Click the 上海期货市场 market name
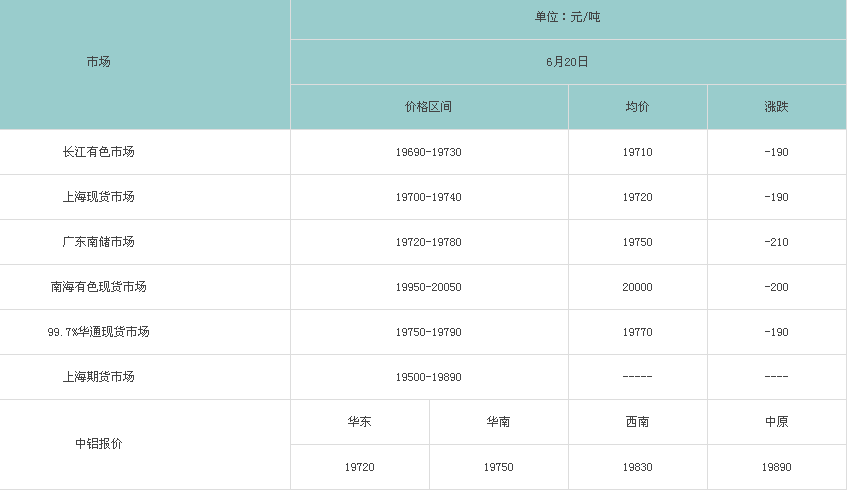Screen dimensions: 849x491 click(98, 377)
